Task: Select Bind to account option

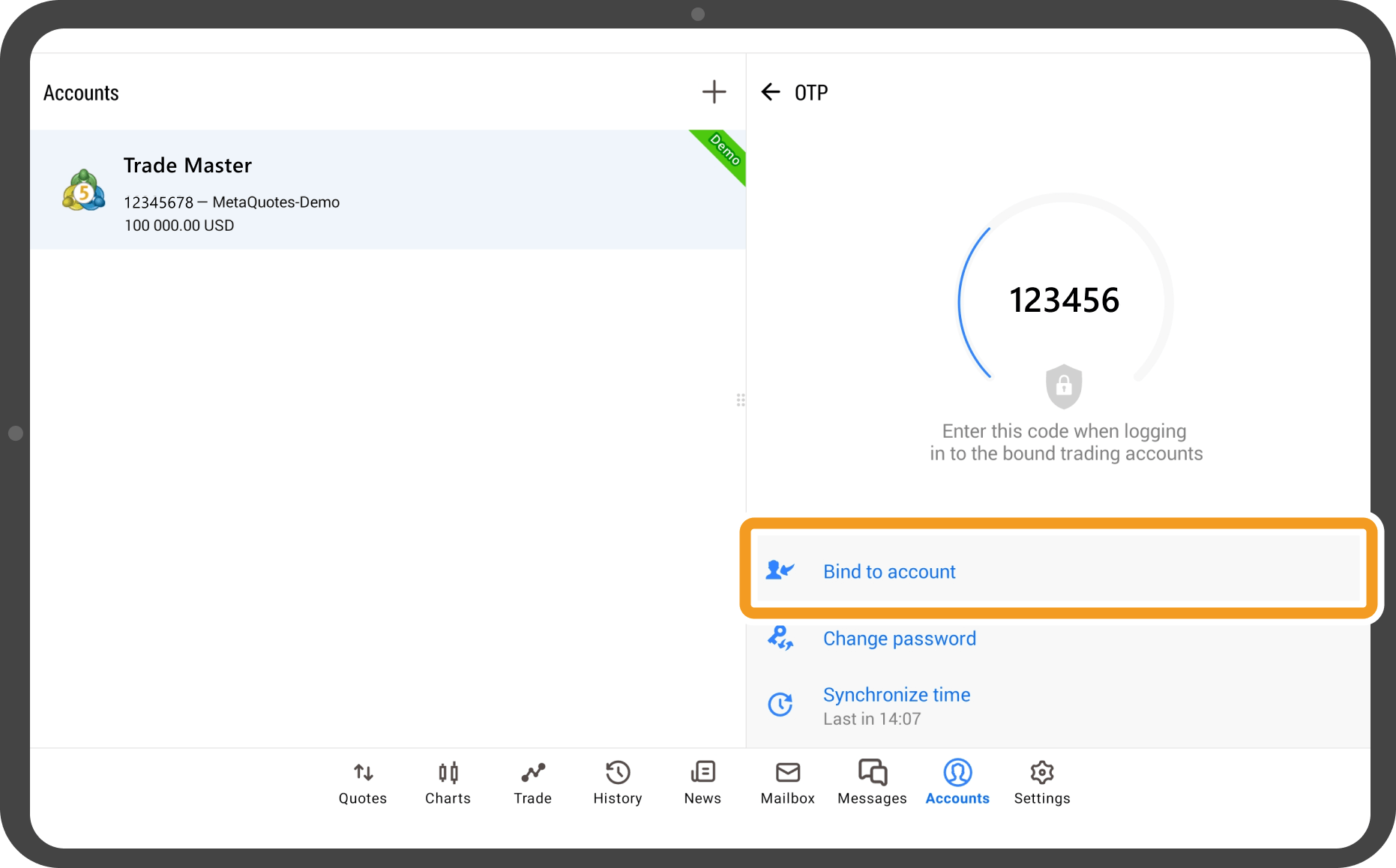Action: tap(889, 572)
